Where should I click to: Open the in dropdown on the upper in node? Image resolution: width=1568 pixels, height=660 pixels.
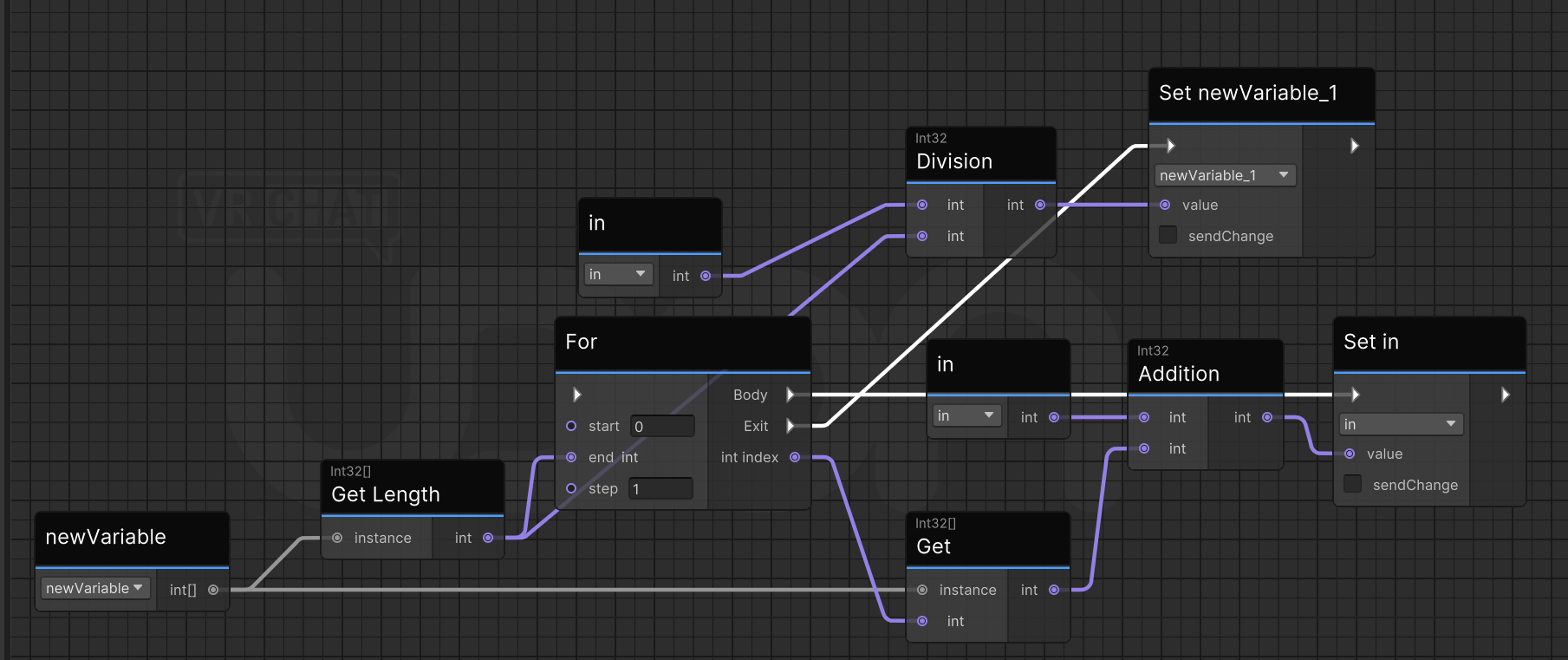click(618, 274)
